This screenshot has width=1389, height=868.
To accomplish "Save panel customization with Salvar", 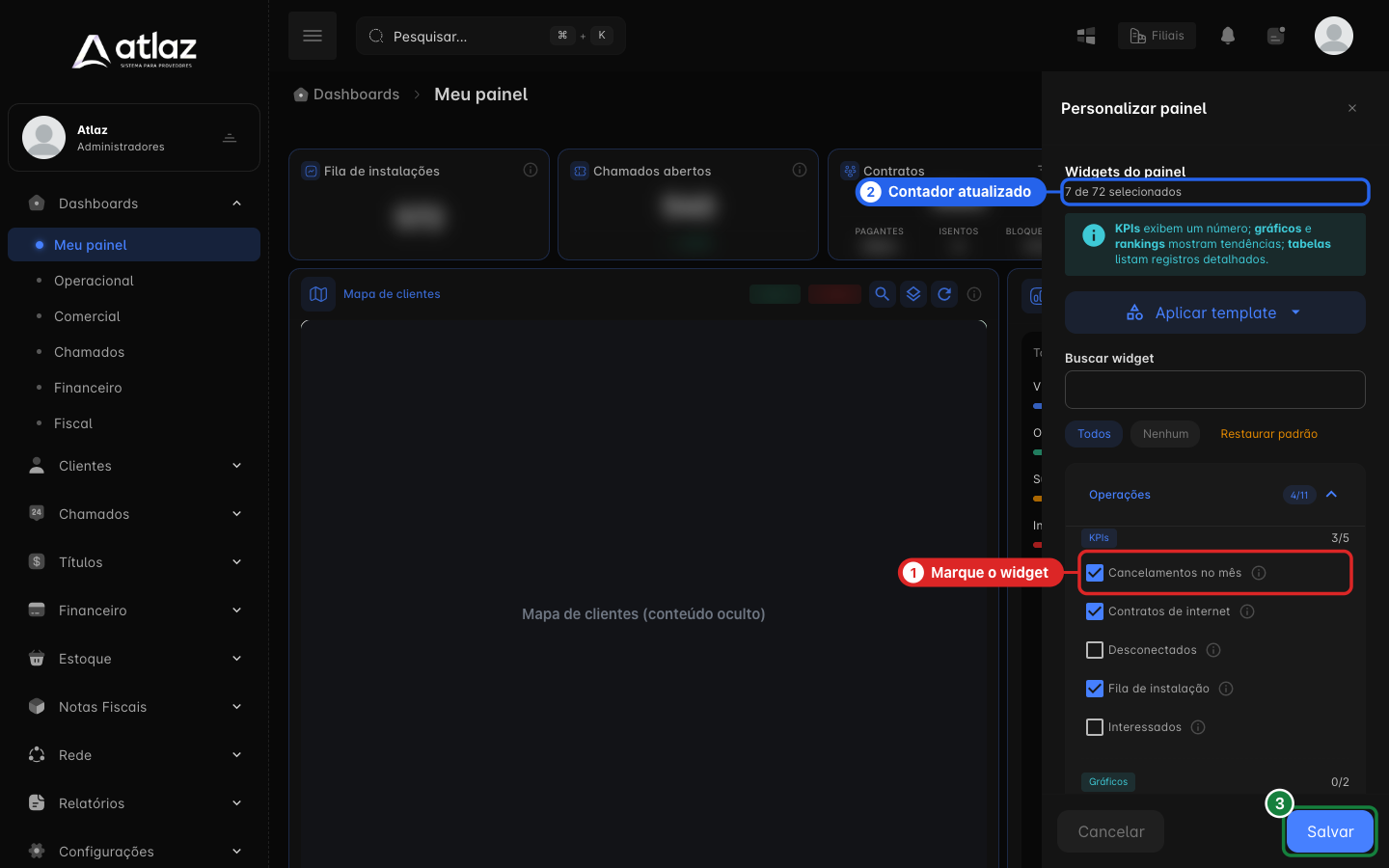I will tap(1330, 831).
